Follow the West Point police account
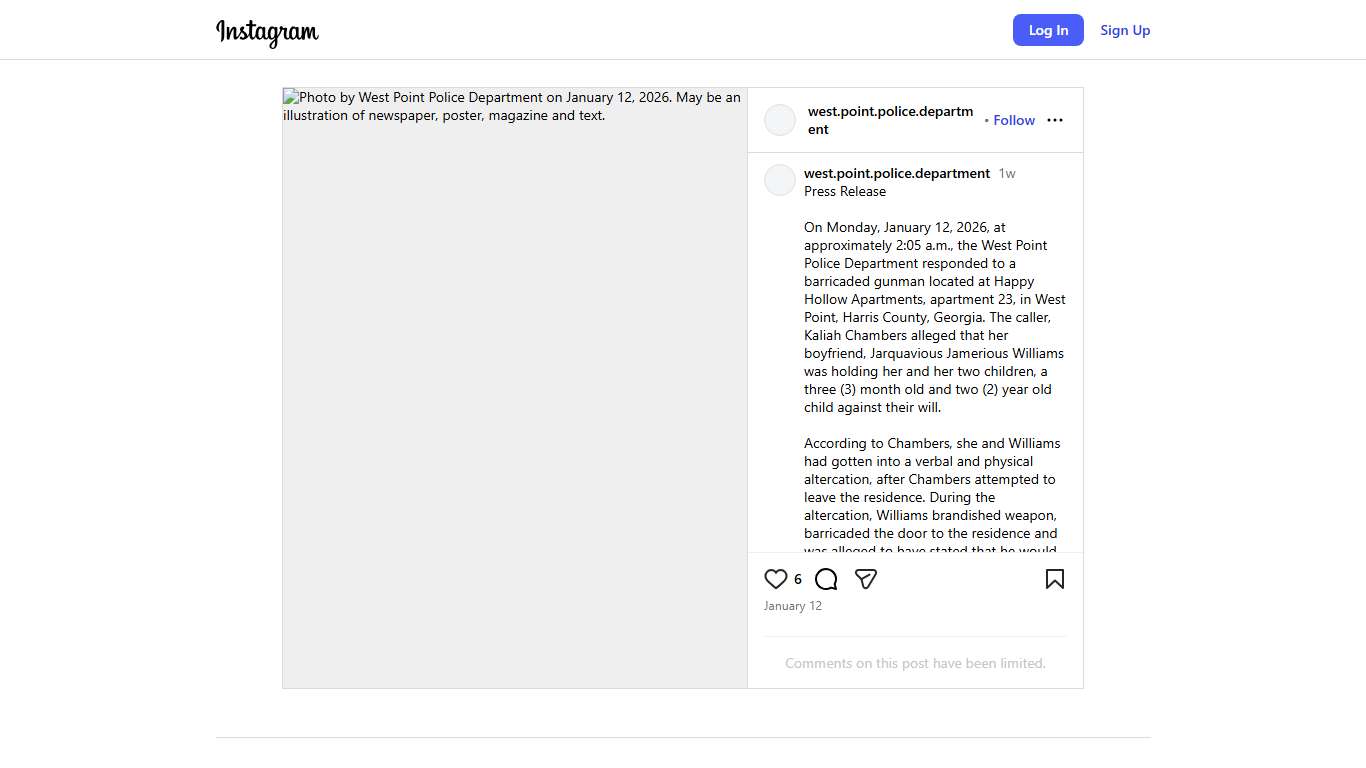This screenshot has width=1366, height=768. click(1014, 120)
